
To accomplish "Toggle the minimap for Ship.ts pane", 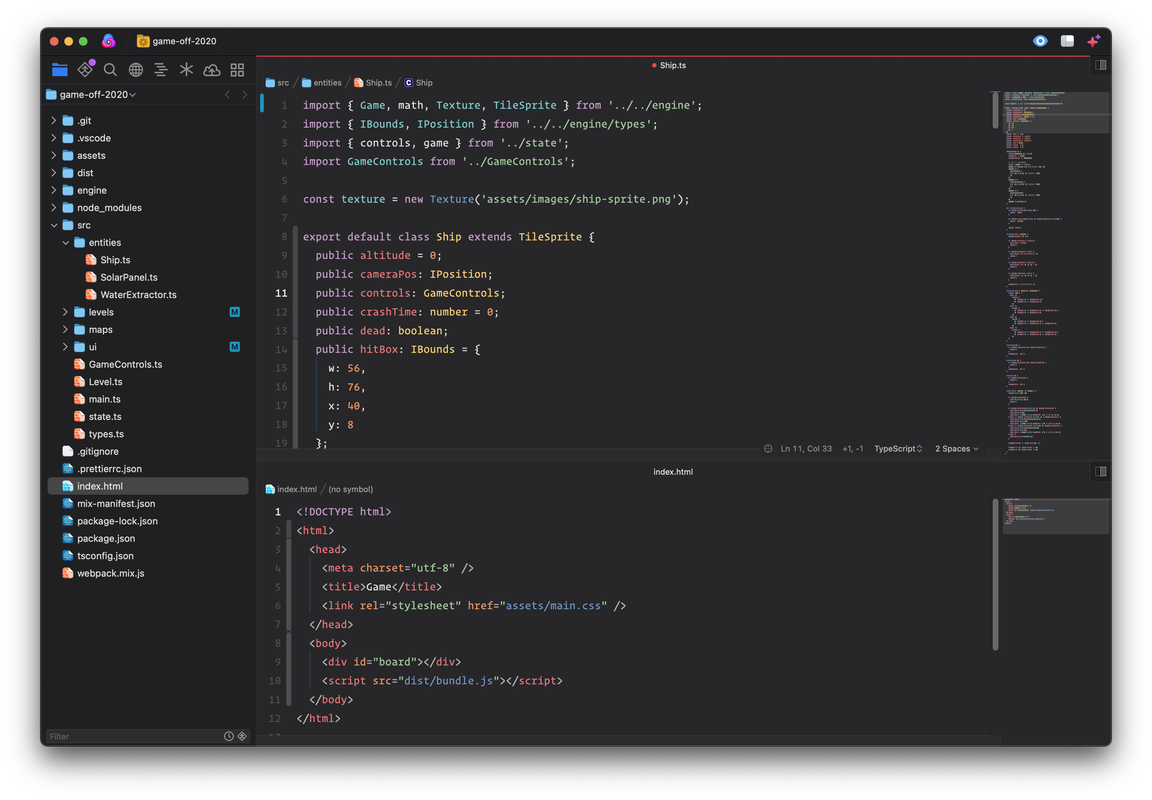I will click(1101, 65).
